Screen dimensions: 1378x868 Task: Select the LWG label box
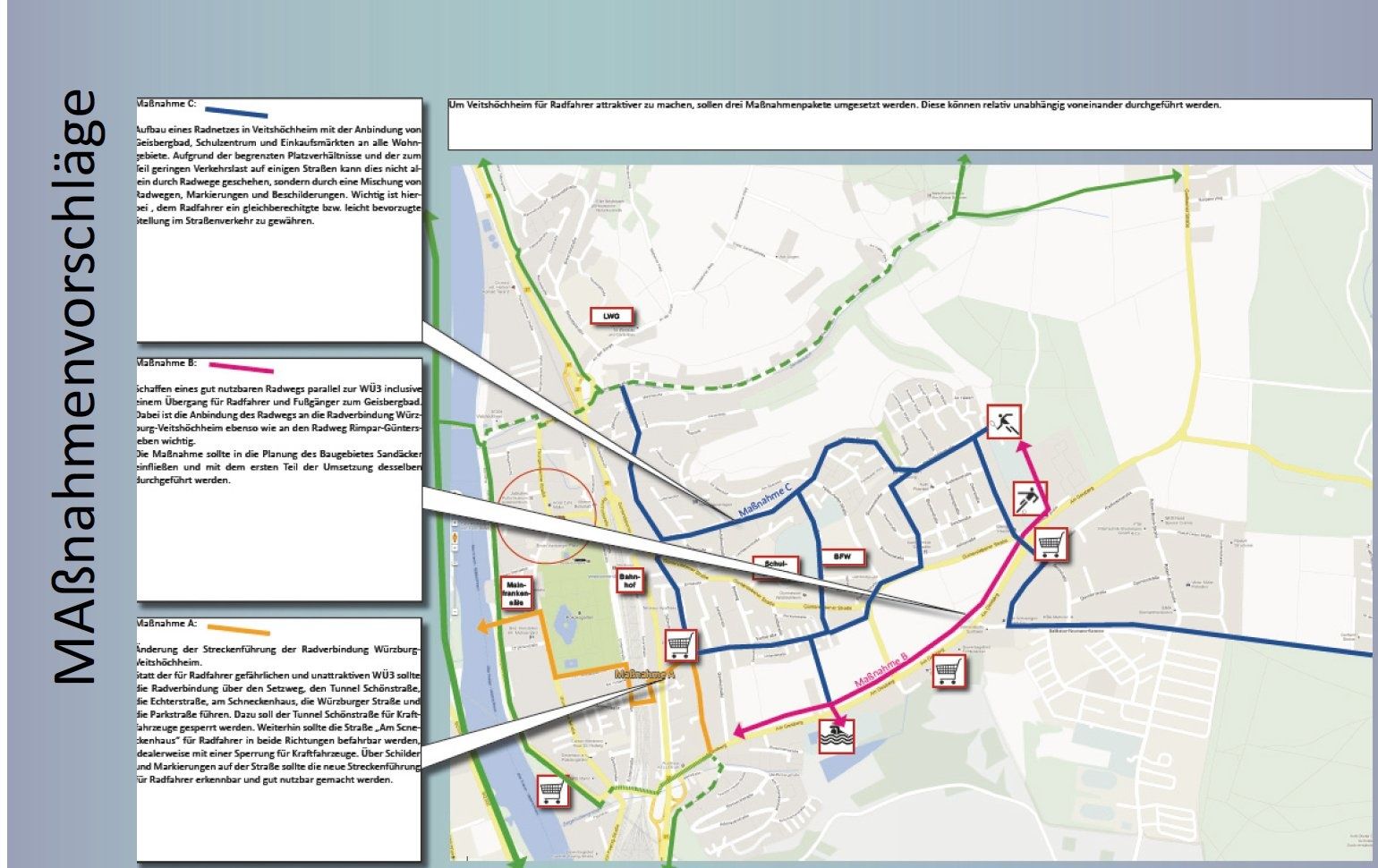click(x=612, y=316)
